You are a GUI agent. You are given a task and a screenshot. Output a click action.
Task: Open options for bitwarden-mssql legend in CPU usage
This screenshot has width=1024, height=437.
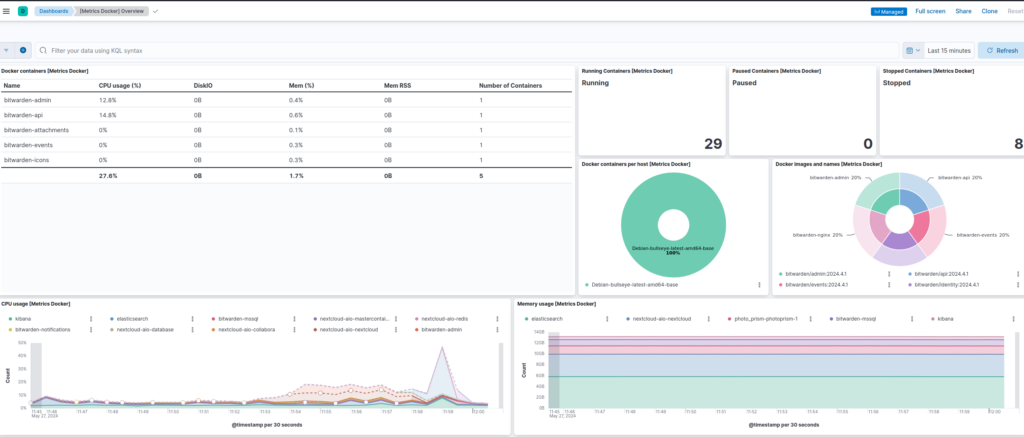tap(295, 318)
